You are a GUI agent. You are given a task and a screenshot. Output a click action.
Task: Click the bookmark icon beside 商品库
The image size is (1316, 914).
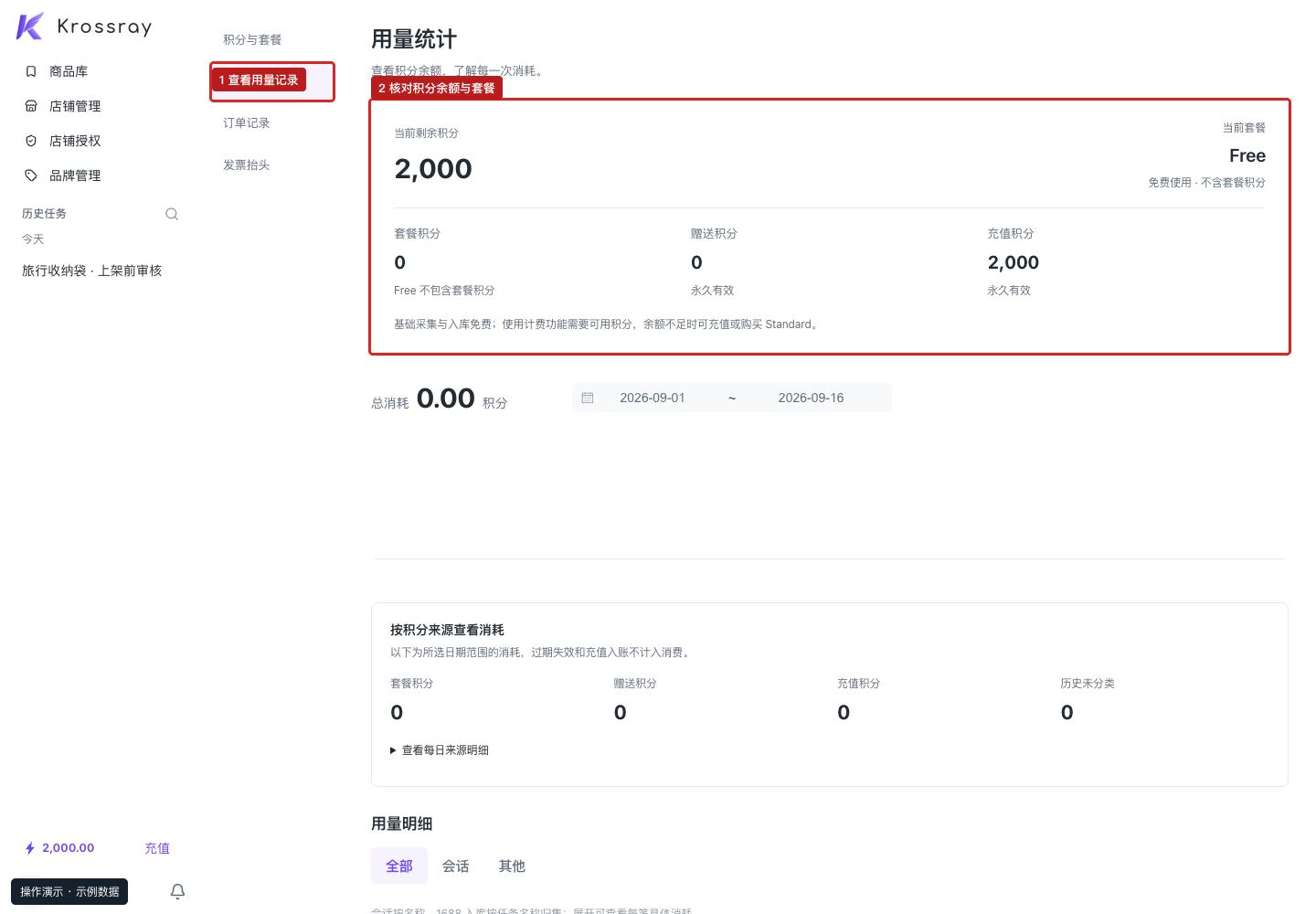click(31, 71)
